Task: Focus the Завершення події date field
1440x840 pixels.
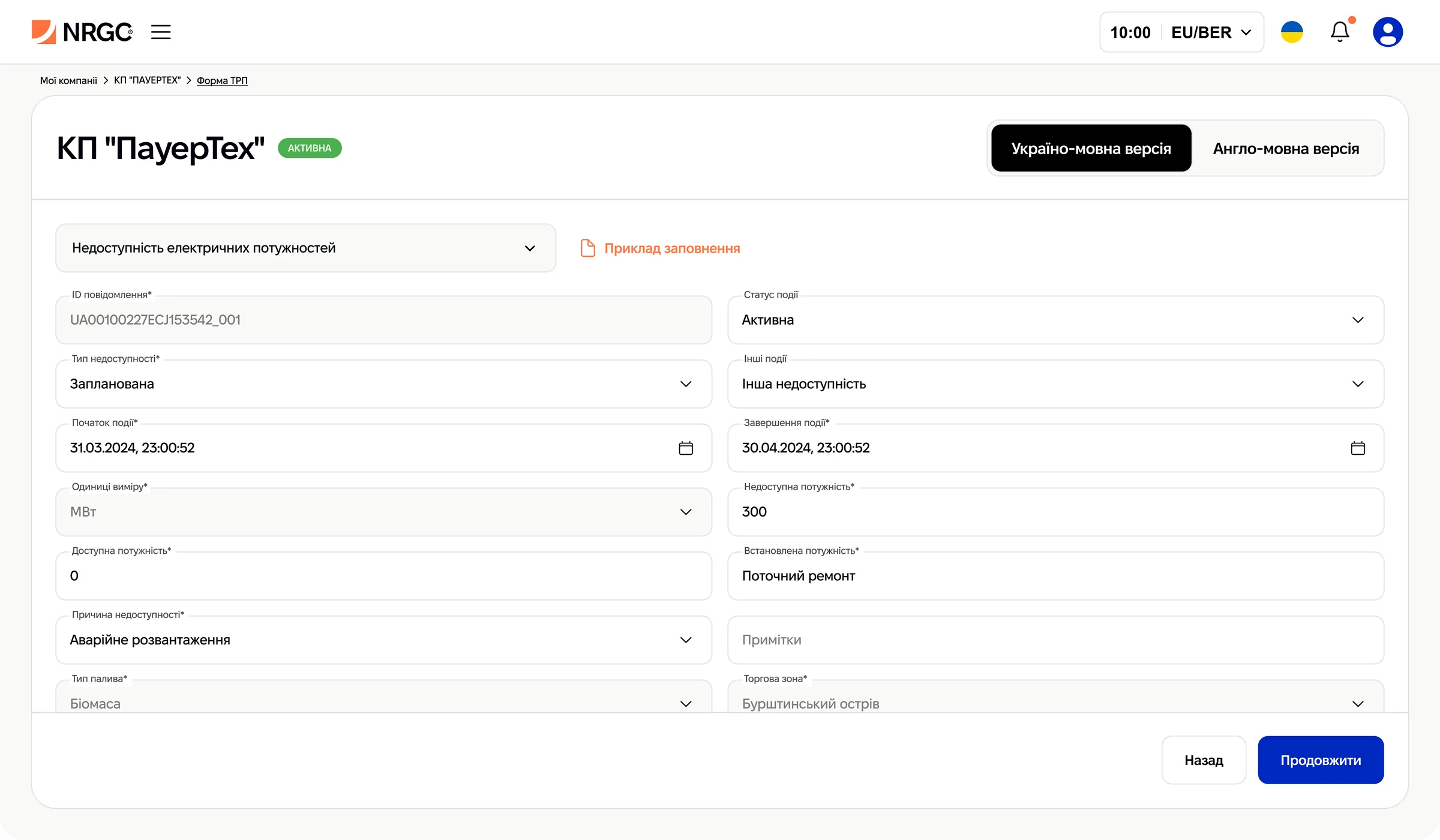Action: tap(1056, 448)
